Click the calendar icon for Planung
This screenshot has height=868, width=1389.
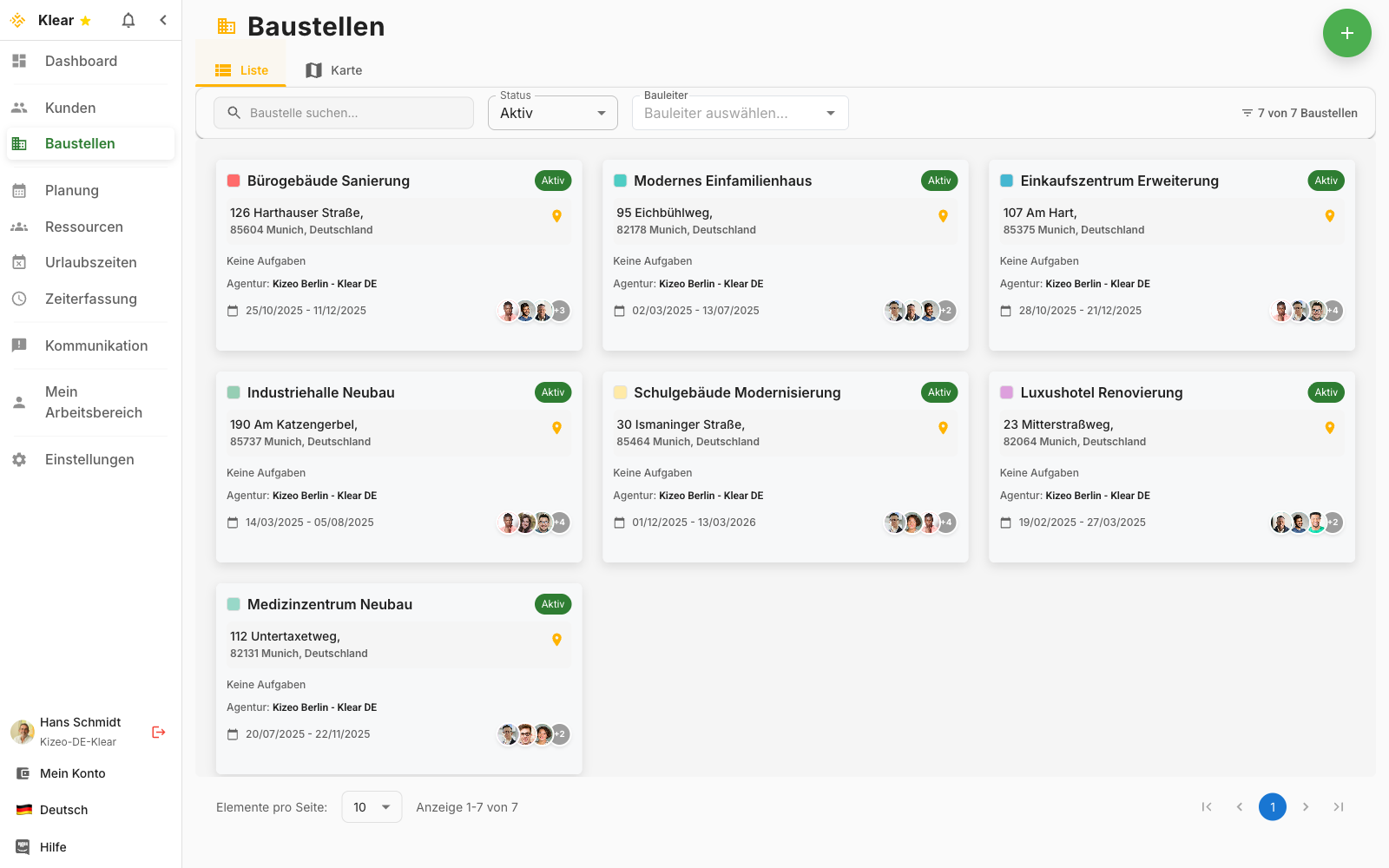click(x=19, y=190)
